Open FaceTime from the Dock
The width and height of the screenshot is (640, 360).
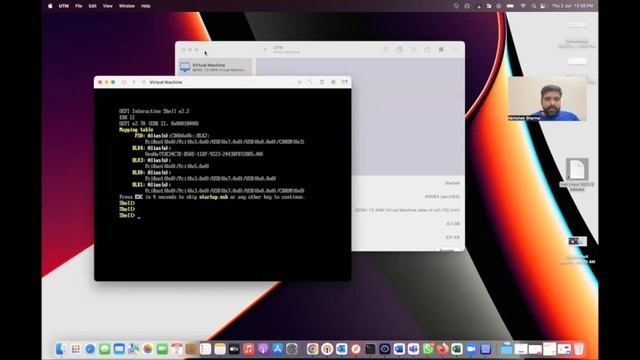point(162,349)
